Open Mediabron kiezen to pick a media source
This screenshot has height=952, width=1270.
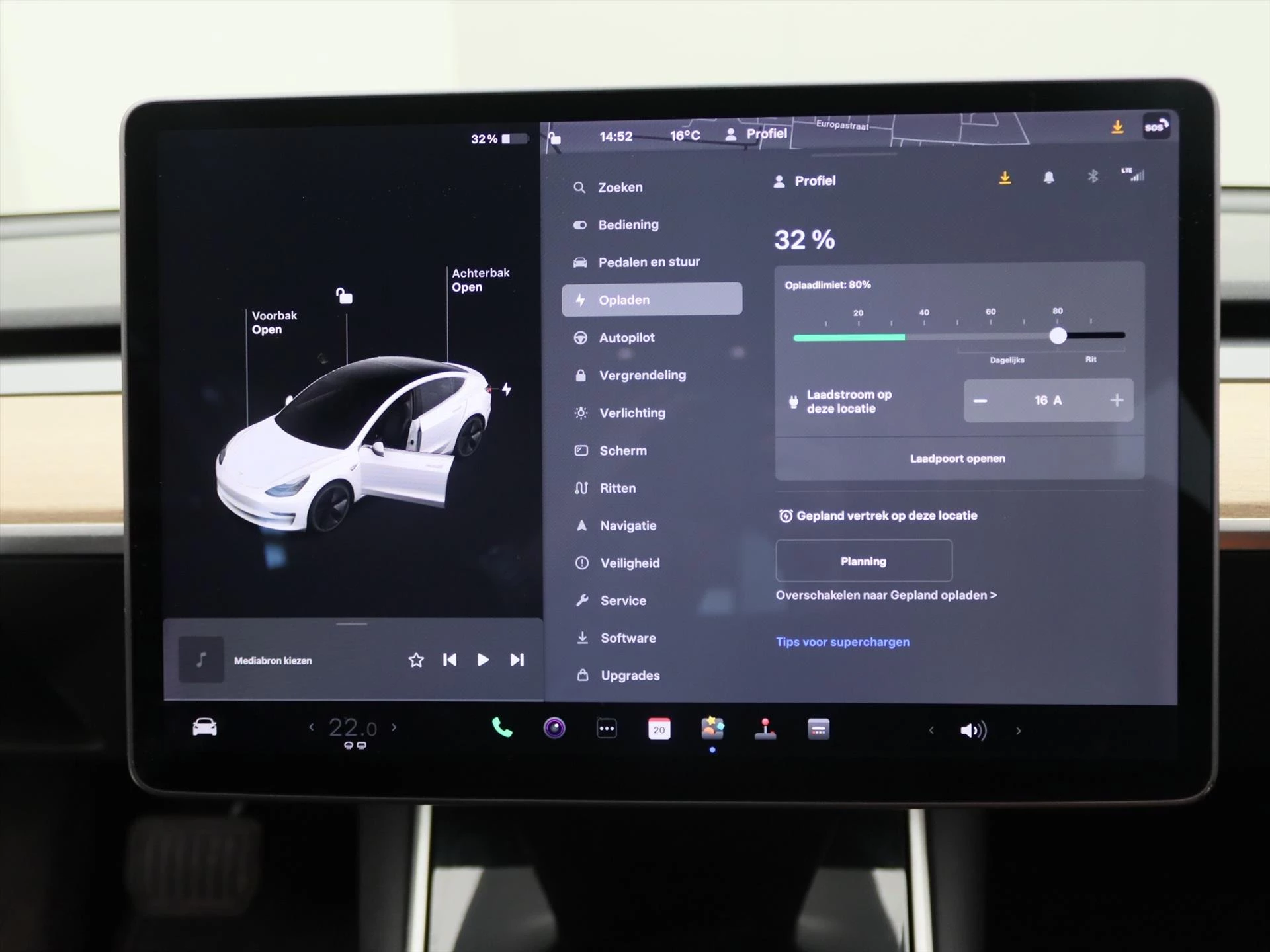coord(273,660)
